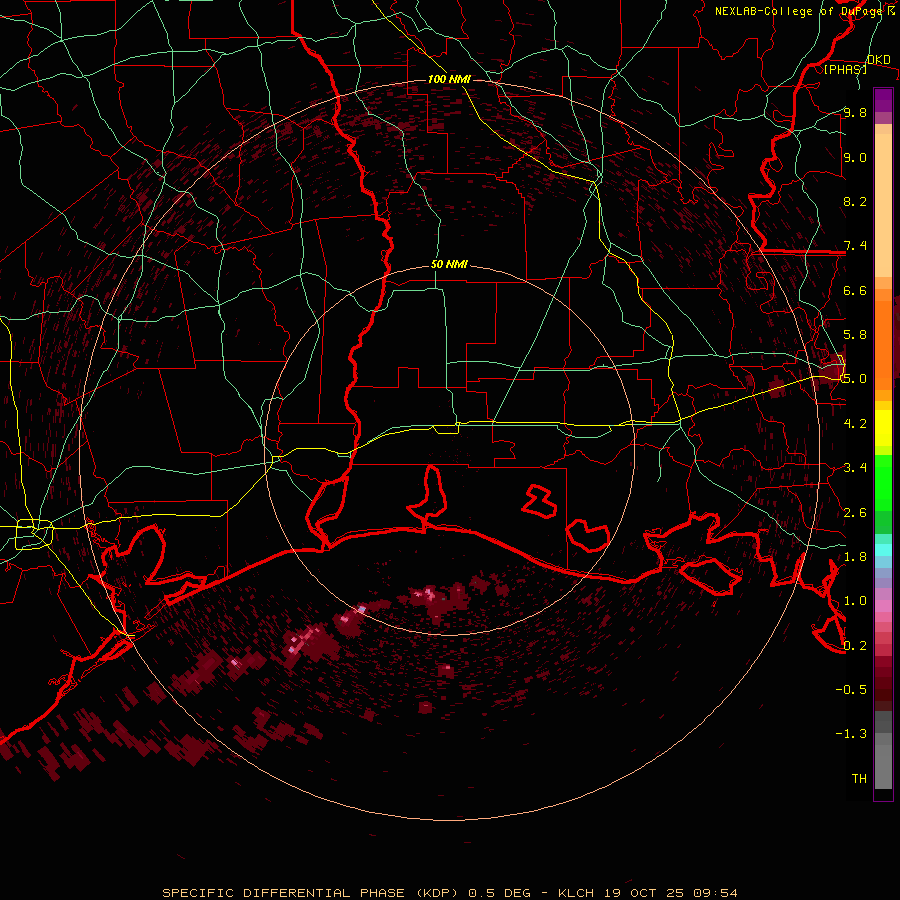Select the 8.2 legend value

[855, 201]
